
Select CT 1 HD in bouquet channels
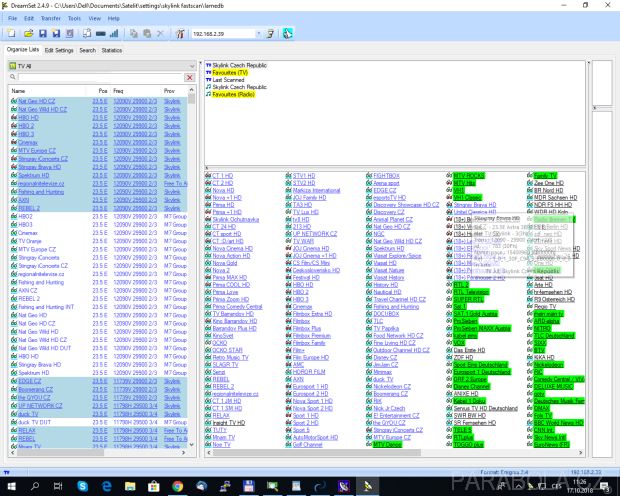click(222, 176)
